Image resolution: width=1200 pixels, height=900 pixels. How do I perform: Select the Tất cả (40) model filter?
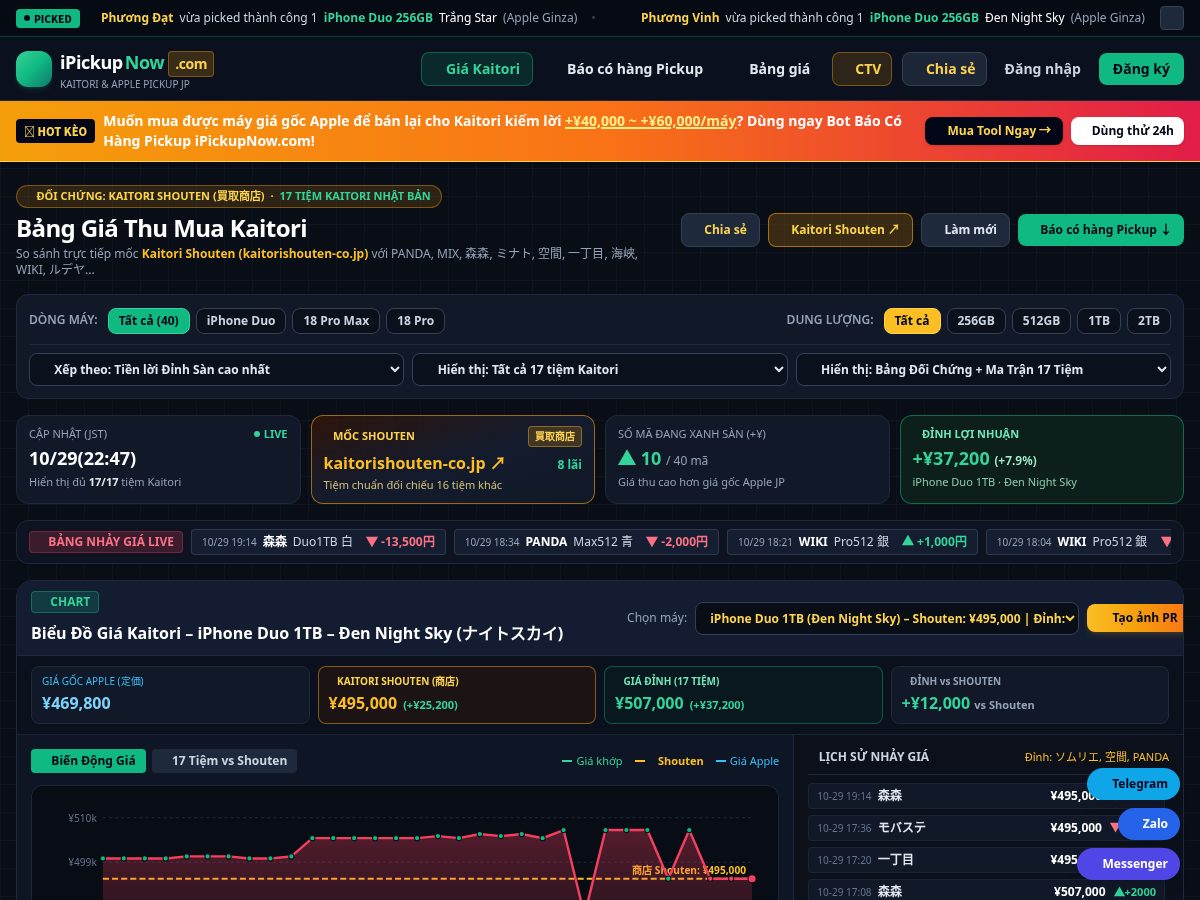click(148, 321)
